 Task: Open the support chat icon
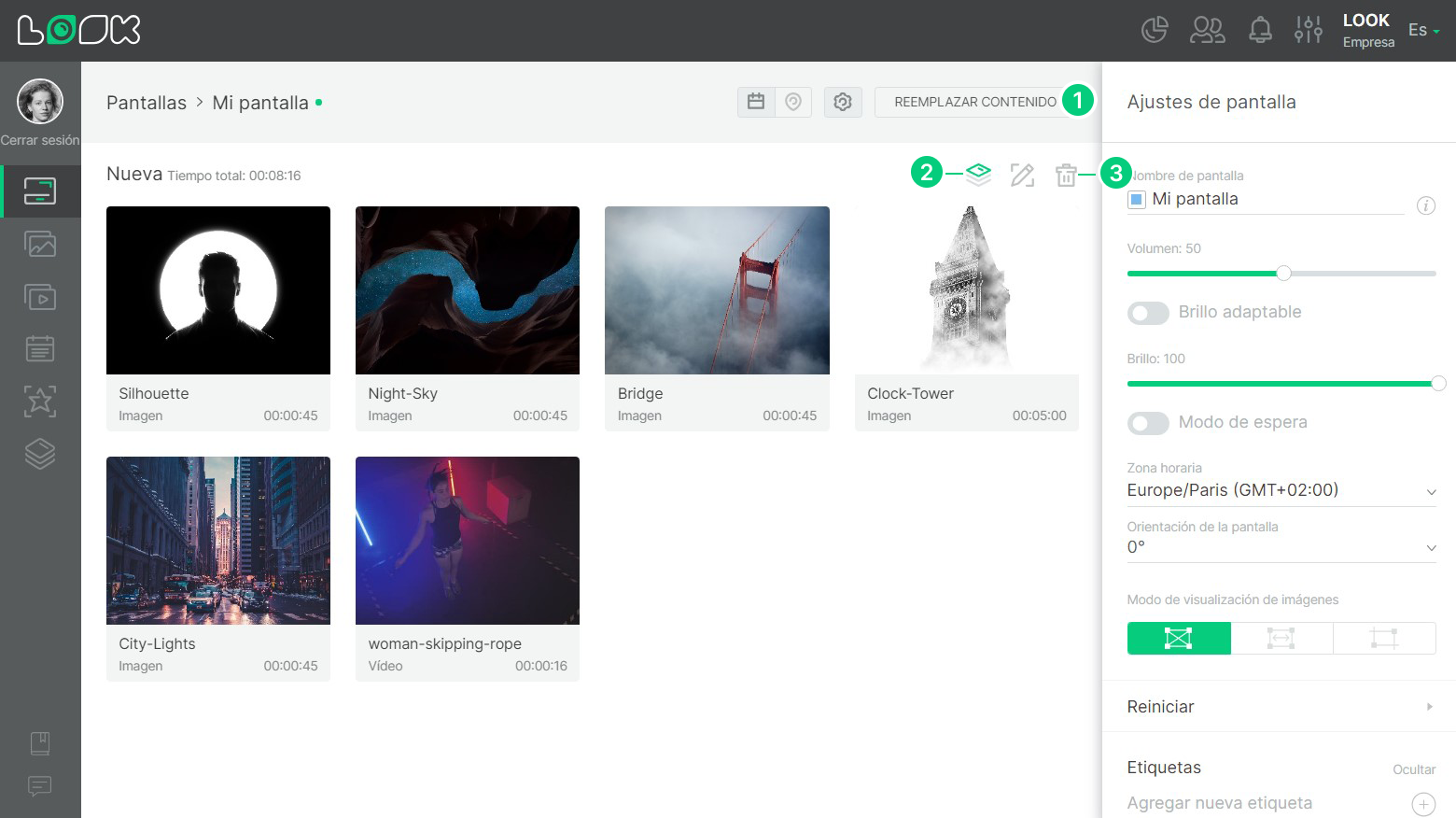click(40, 785)
